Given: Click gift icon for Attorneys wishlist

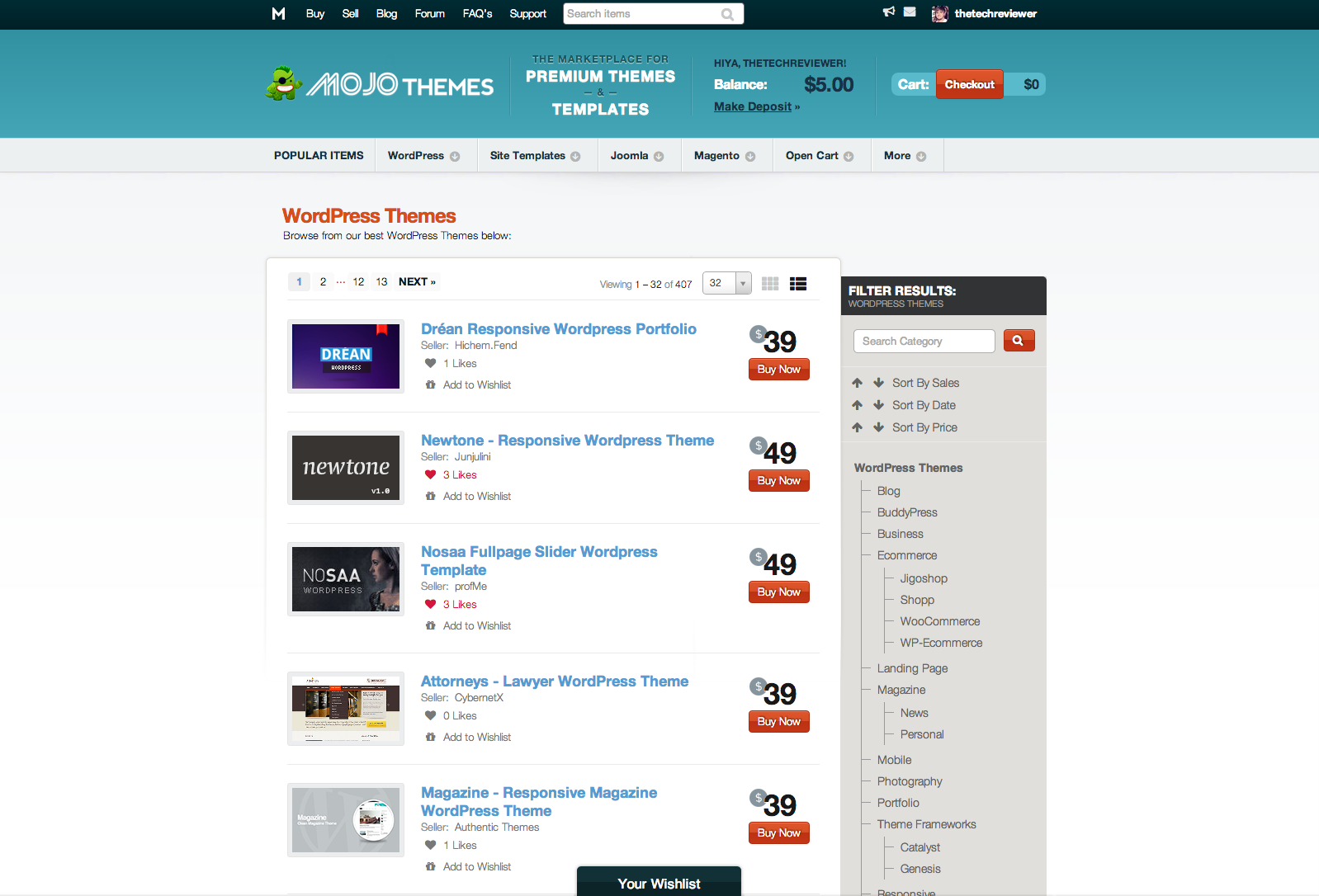Looking at the screenshot, I should (430, 737).
